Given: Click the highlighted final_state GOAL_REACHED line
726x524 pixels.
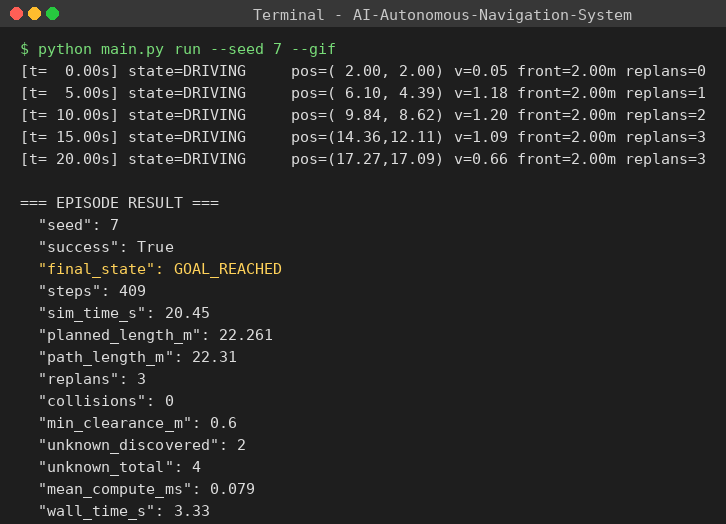Looking at the screenshot, I should pyautogui.click(x=160, y=269).
